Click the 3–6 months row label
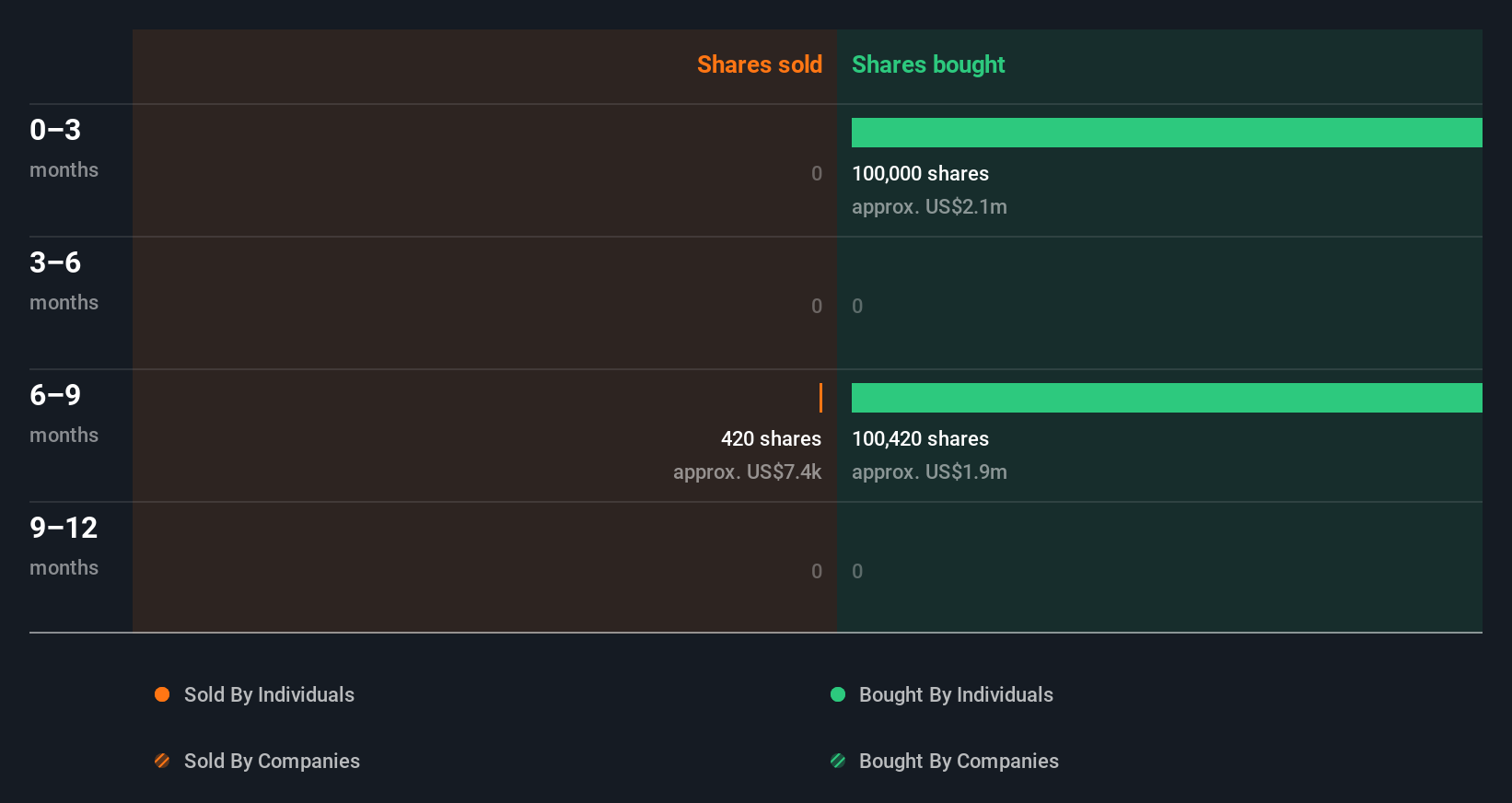The width and height of the screenshot is (1512, 803). coord(64,280)
